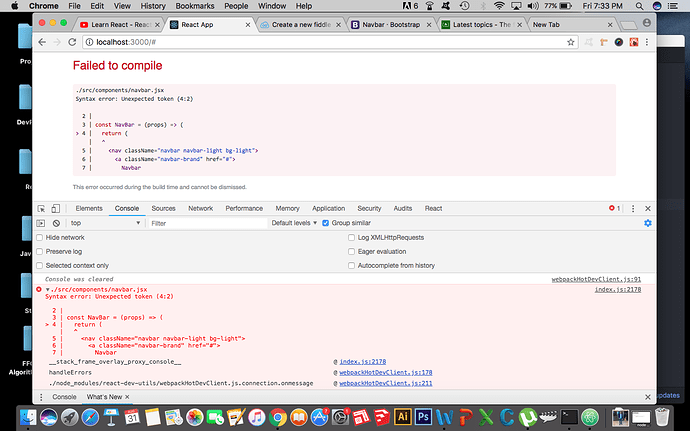Viewport: 690px width, 431px height.
Task: Switch to the drawer Console tab
Action: (x=64, y=397)
